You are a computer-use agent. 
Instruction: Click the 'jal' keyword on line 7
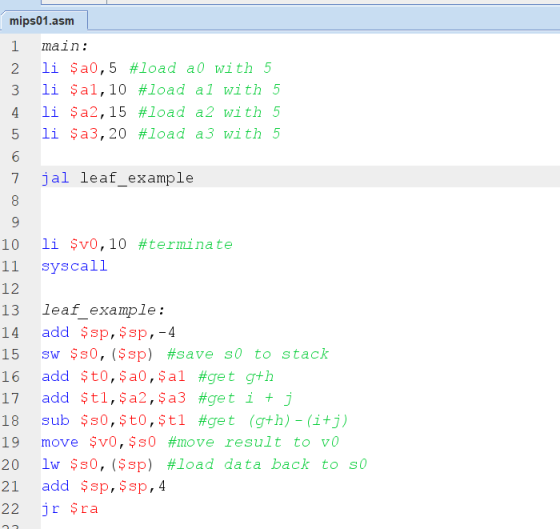click(55, 178)
